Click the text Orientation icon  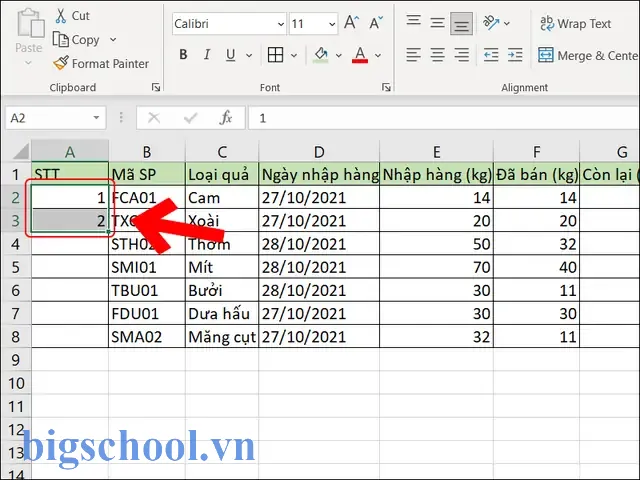(491, 22)
